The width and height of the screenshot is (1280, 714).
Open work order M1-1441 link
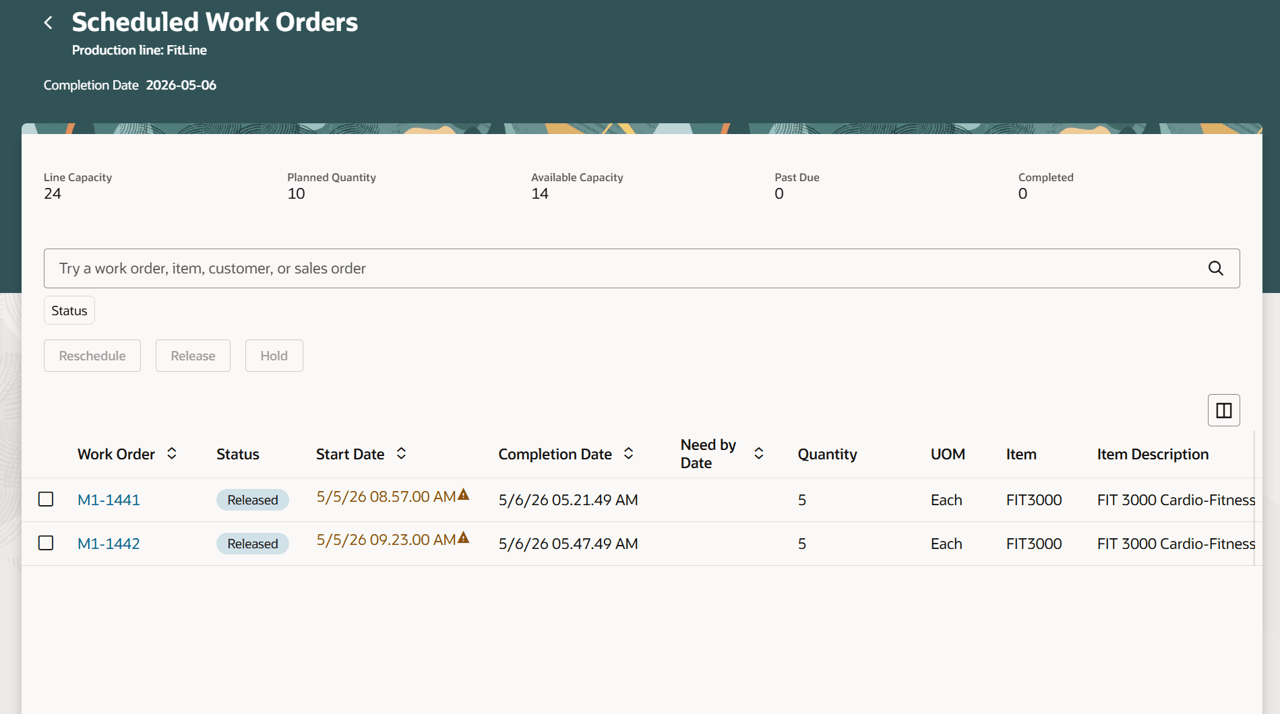[x=108, y=500]
